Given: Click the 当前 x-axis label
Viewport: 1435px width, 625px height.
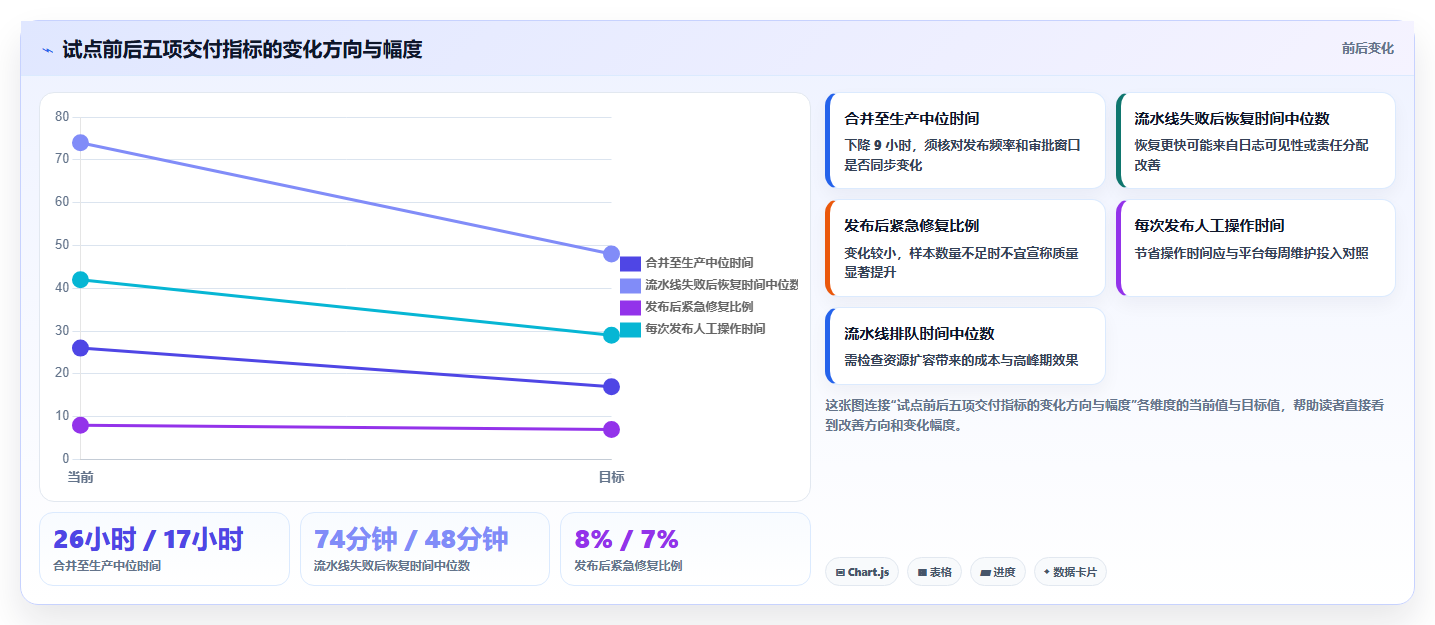Looking at the screenshot, I should 80,477.
